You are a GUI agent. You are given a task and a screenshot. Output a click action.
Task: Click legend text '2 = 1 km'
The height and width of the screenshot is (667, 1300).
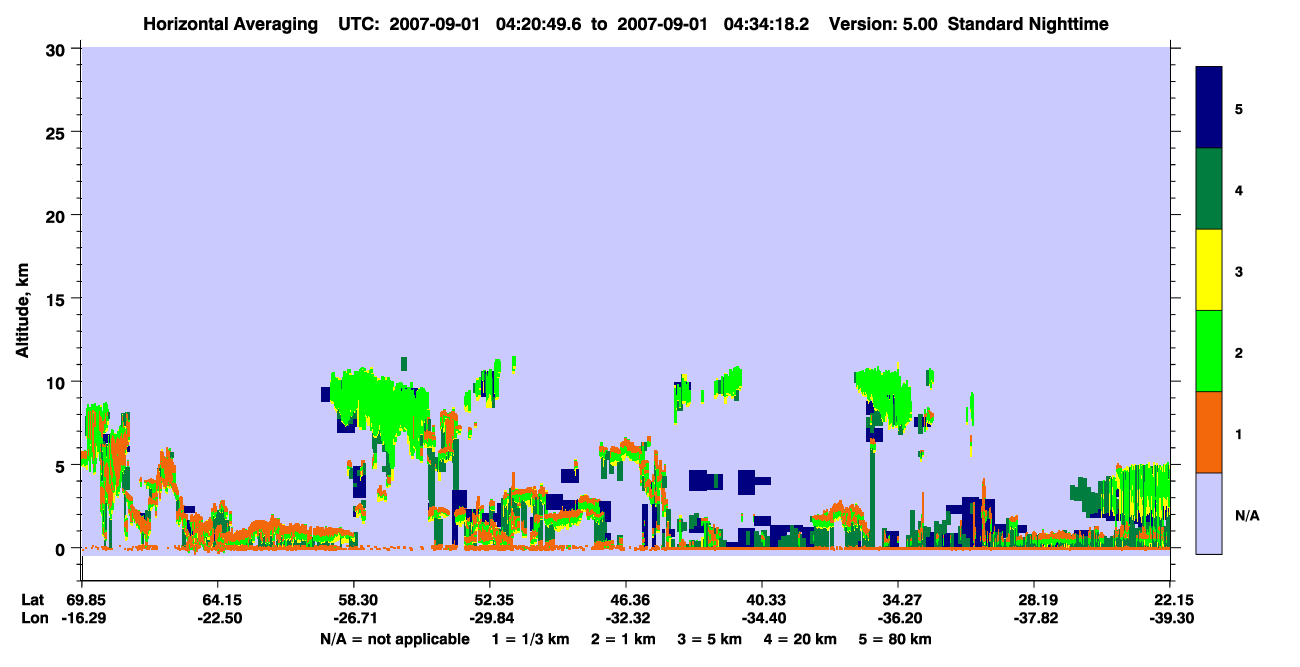coord(623,639)
